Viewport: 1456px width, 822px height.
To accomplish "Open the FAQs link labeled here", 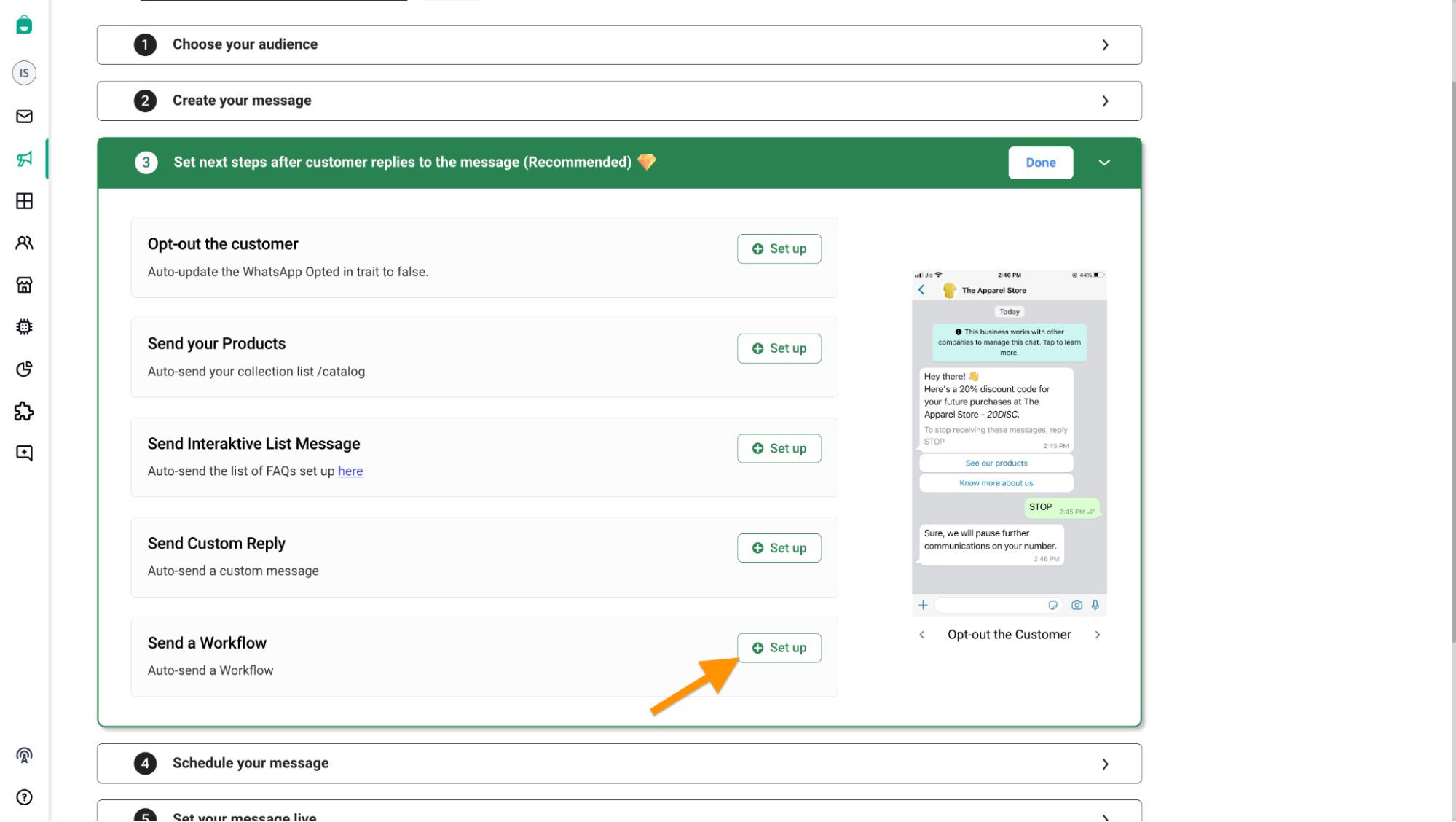I will (350, 471).
